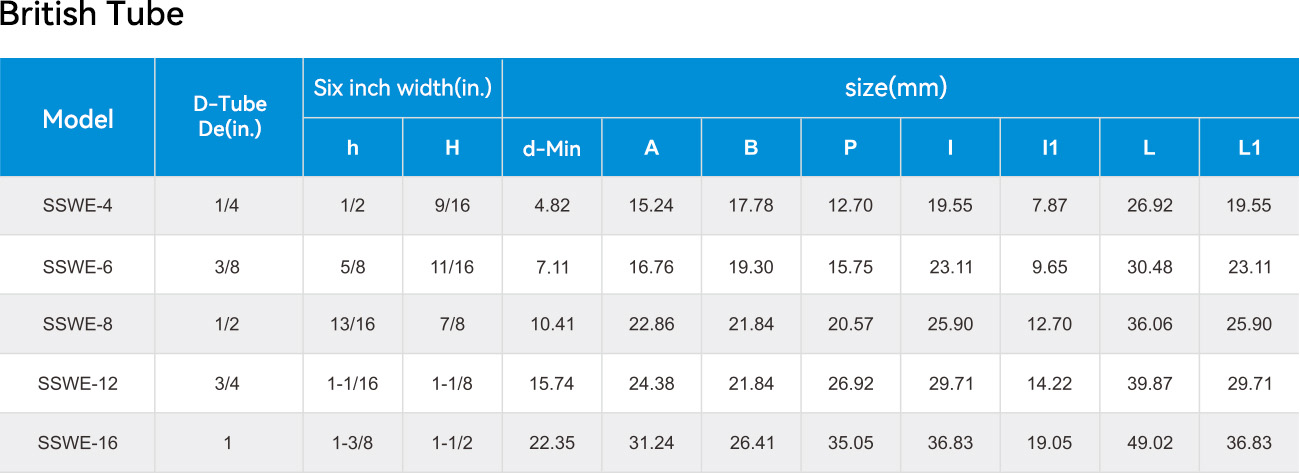Select the d-Min column header

[x=552, y=148]
